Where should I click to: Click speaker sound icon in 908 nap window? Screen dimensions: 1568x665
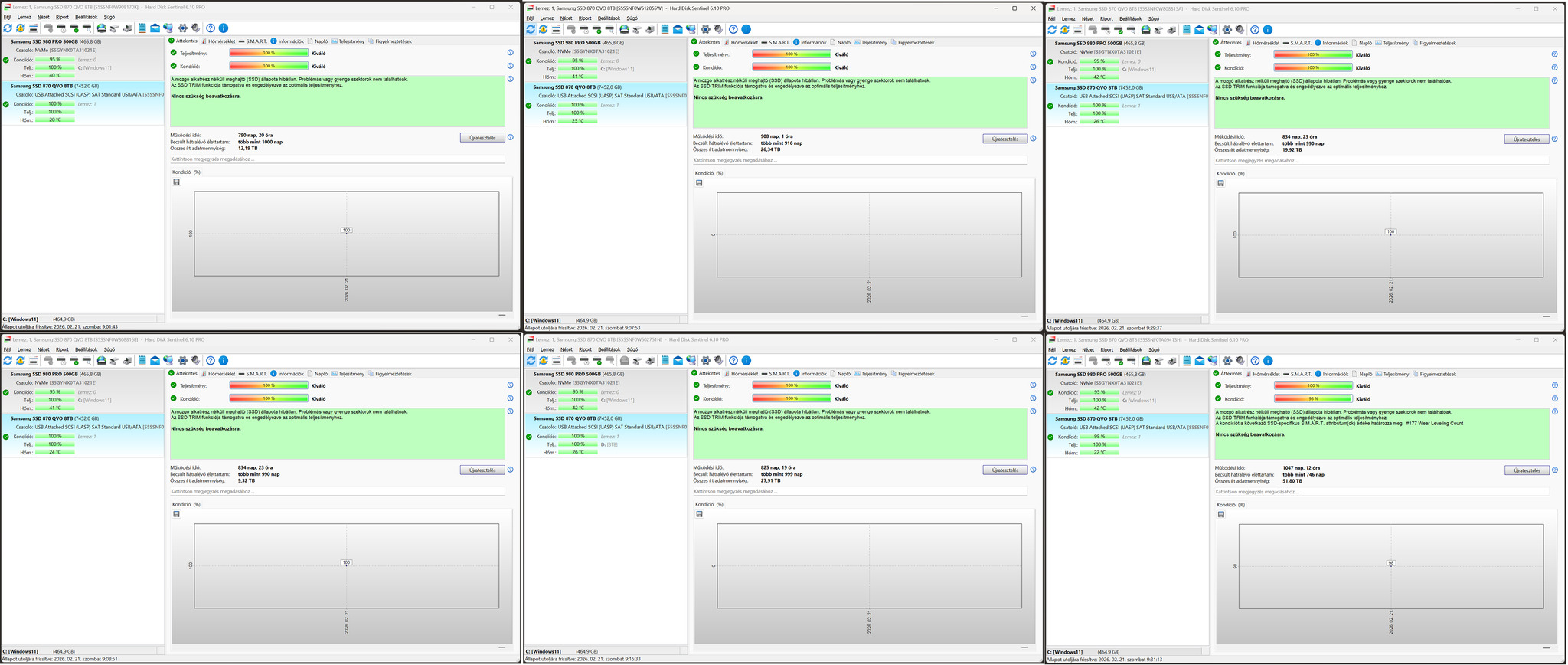click(x=718, y=29)
